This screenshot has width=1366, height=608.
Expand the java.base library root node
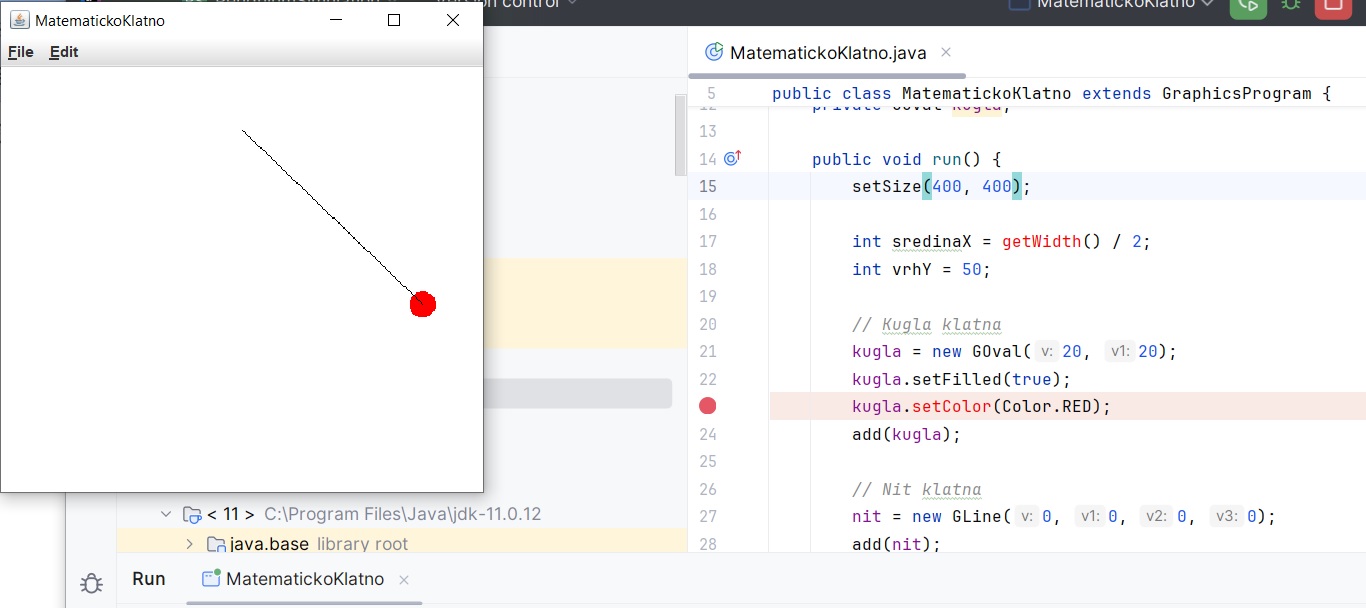pos(189,544)
